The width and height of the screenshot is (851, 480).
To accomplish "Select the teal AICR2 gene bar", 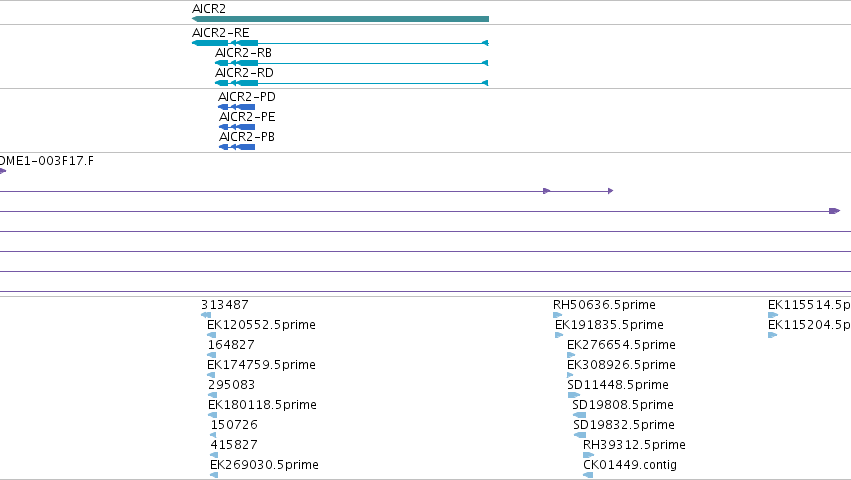I will [340, 19].
